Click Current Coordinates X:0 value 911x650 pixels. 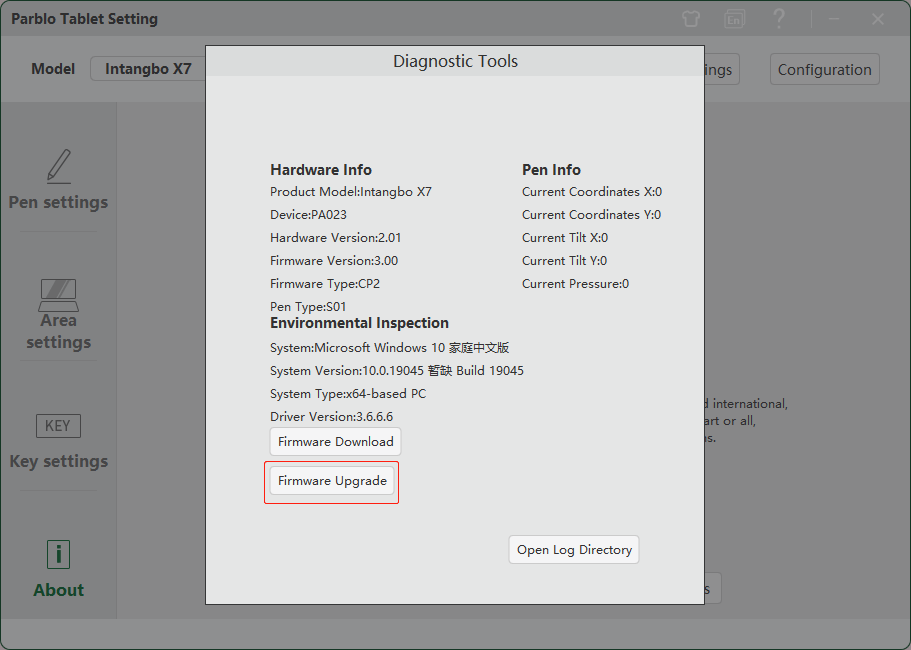coord(592,192)
